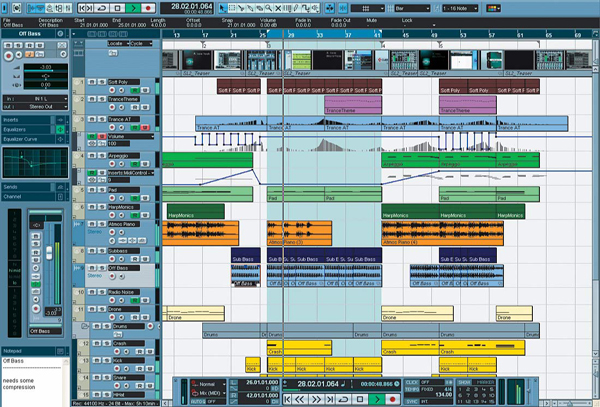This screenshot has height=407, width=600.
Task: Select the Mute X tool
Action: point(278,8)
